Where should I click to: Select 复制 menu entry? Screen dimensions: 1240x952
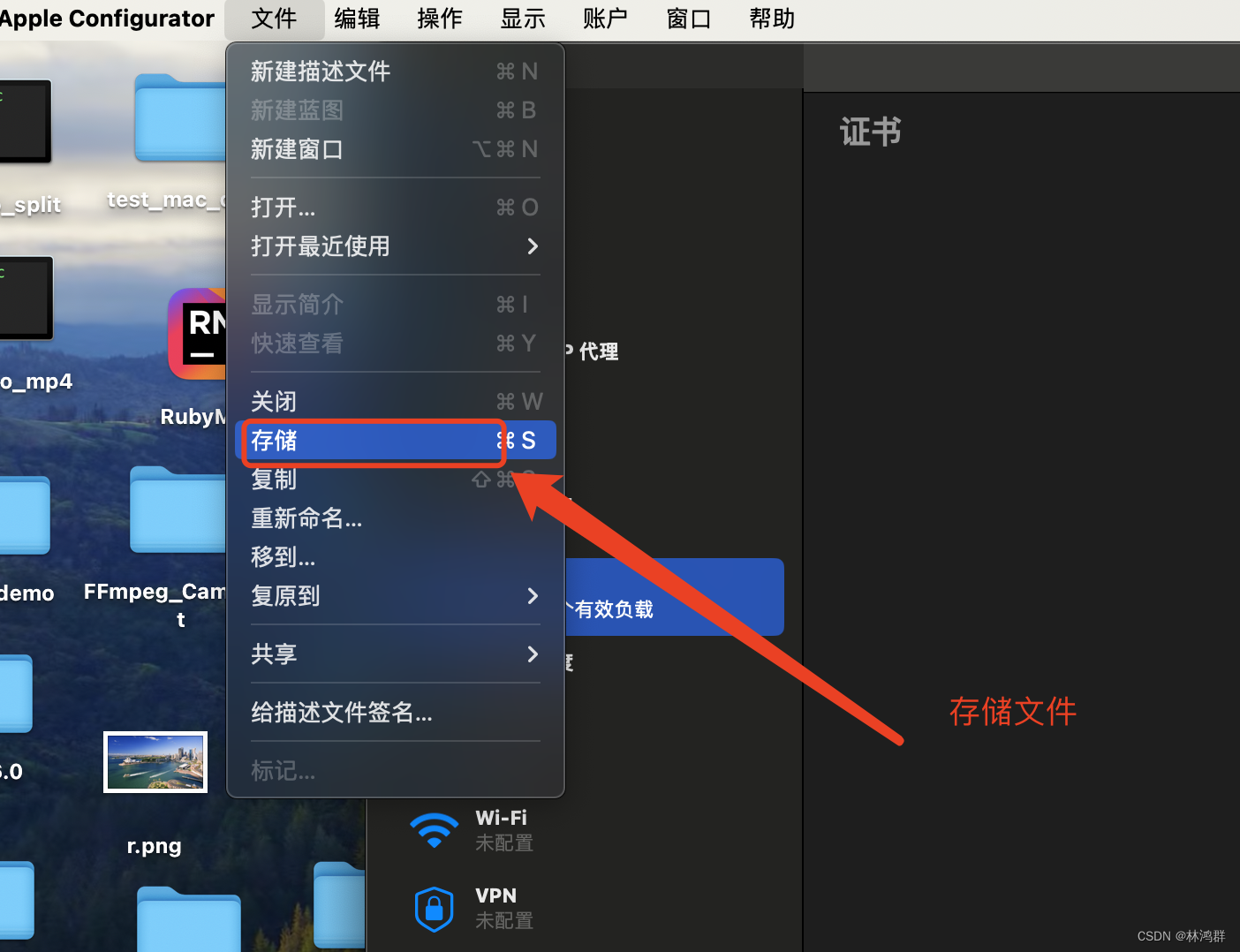pyautogui.click(x=395, y=480)
